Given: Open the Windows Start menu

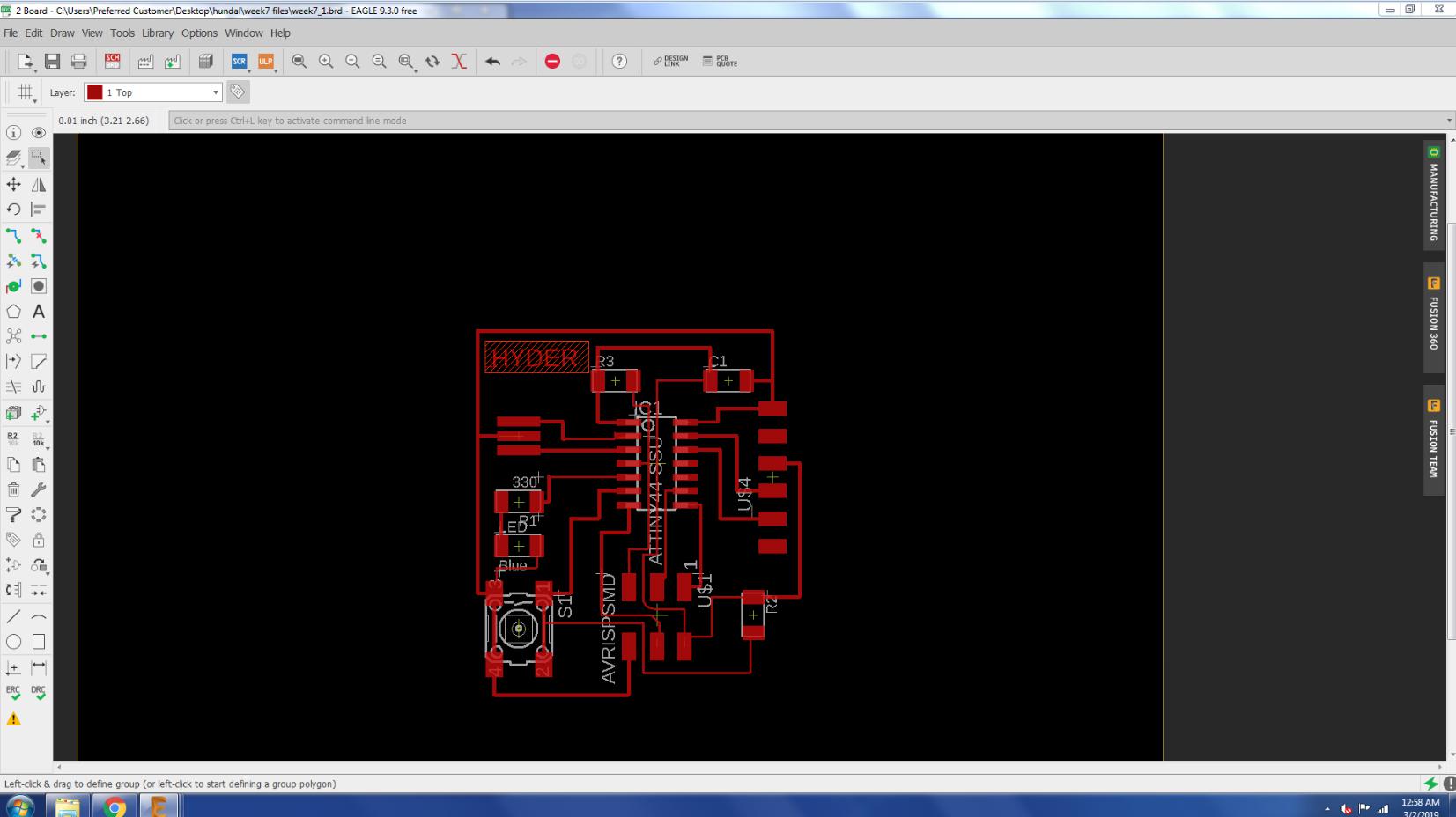Looking at the screenshot, I should pyautogui.click(x=20, y=806).
